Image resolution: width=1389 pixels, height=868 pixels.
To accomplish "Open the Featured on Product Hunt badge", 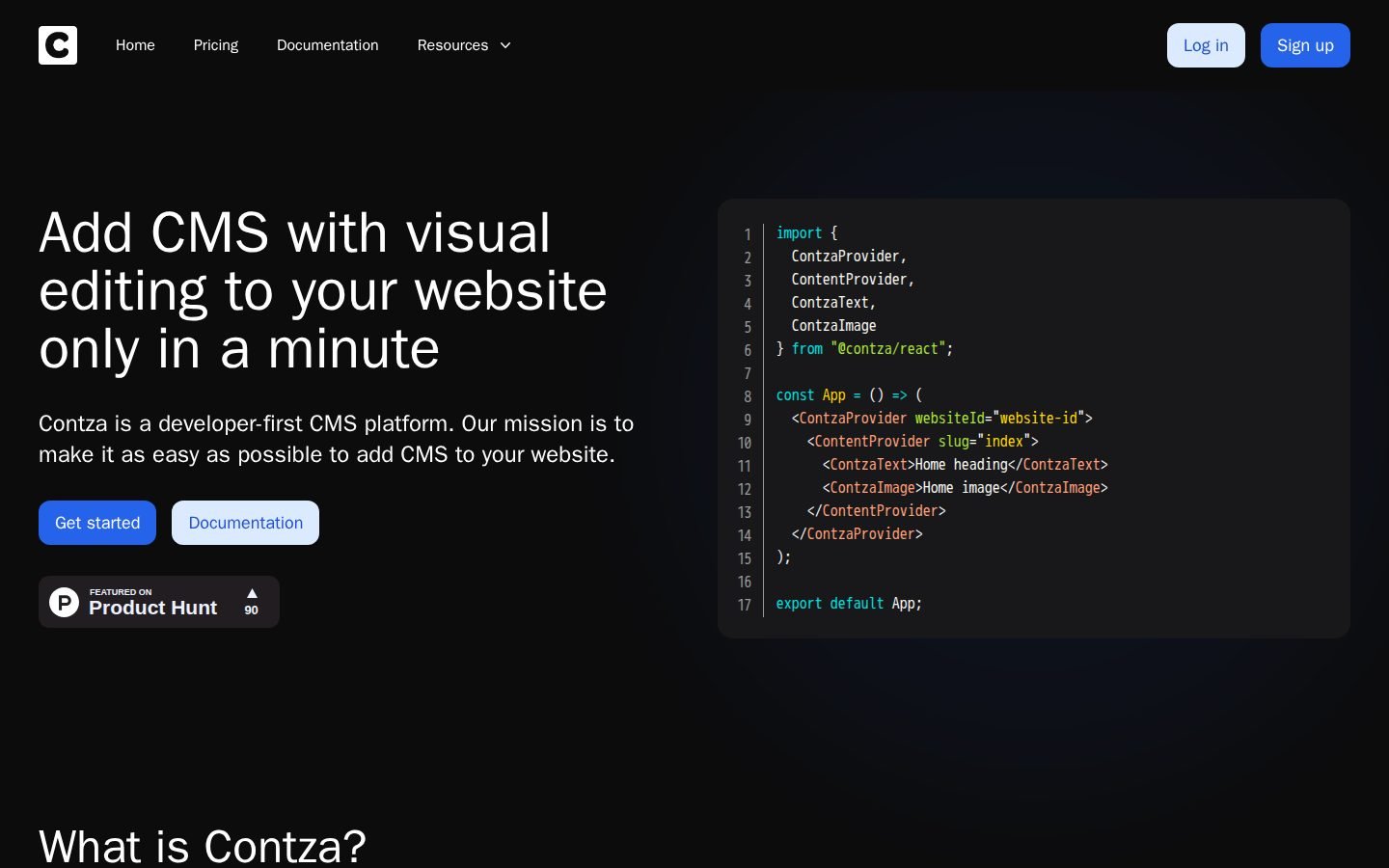I will coord(159,602).
